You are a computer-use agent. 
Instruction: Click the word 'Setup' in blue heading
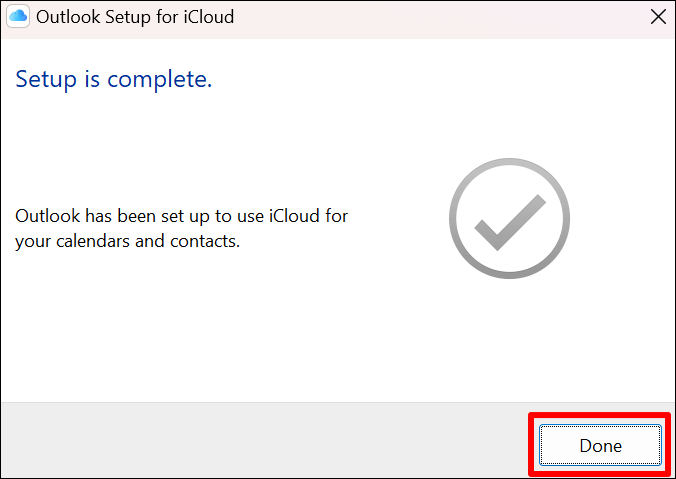[x=44, y=80]
